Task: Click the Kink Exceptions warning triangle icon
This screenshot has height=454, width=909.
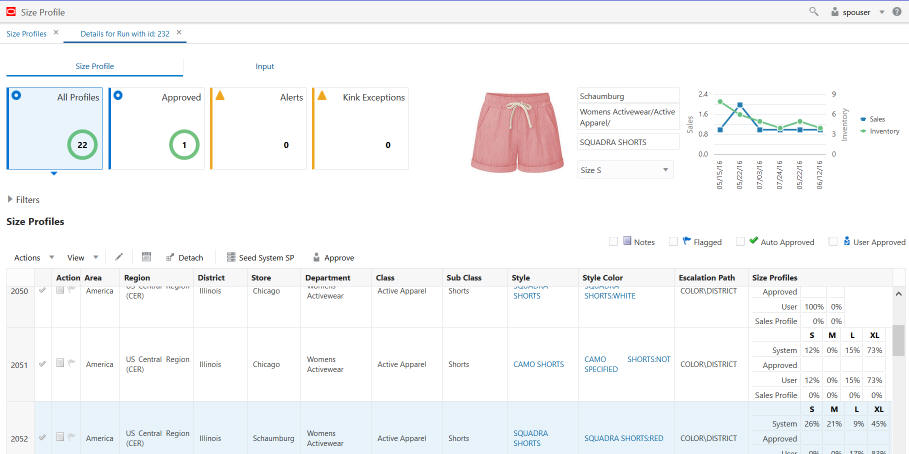Action: (322, 95)
